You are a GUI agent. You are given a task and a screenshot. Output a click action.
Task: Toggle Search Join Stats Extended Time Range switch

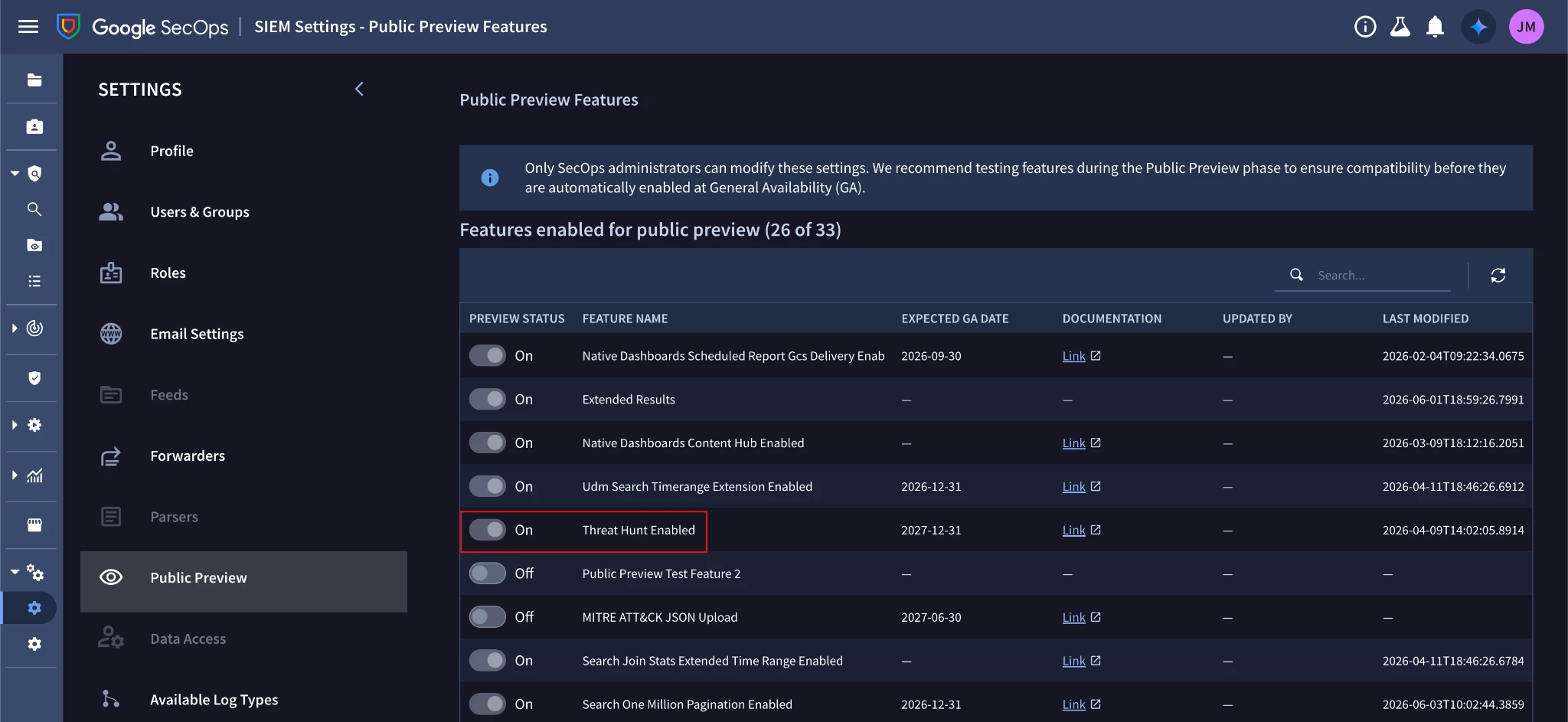coord(488,660)
